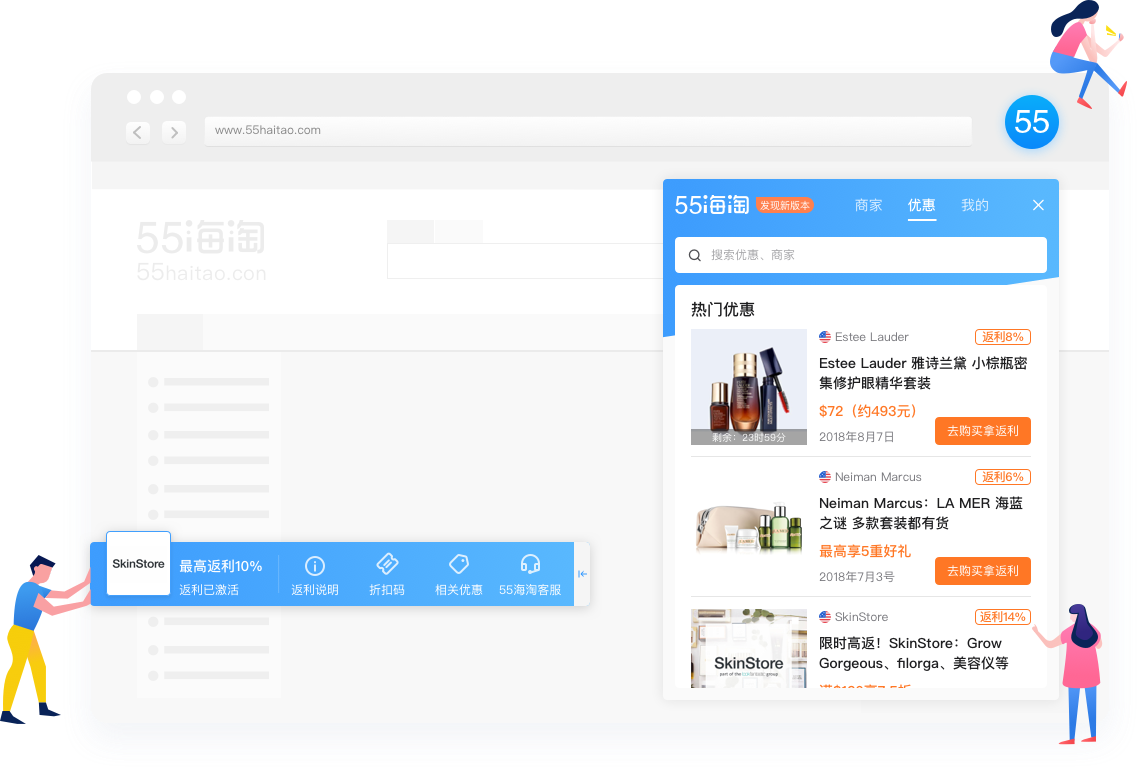Click 去购买拿返利 for Neiman Marcus deal
1141x771 pixels.
pyautogui.click(x=982, y=571)
